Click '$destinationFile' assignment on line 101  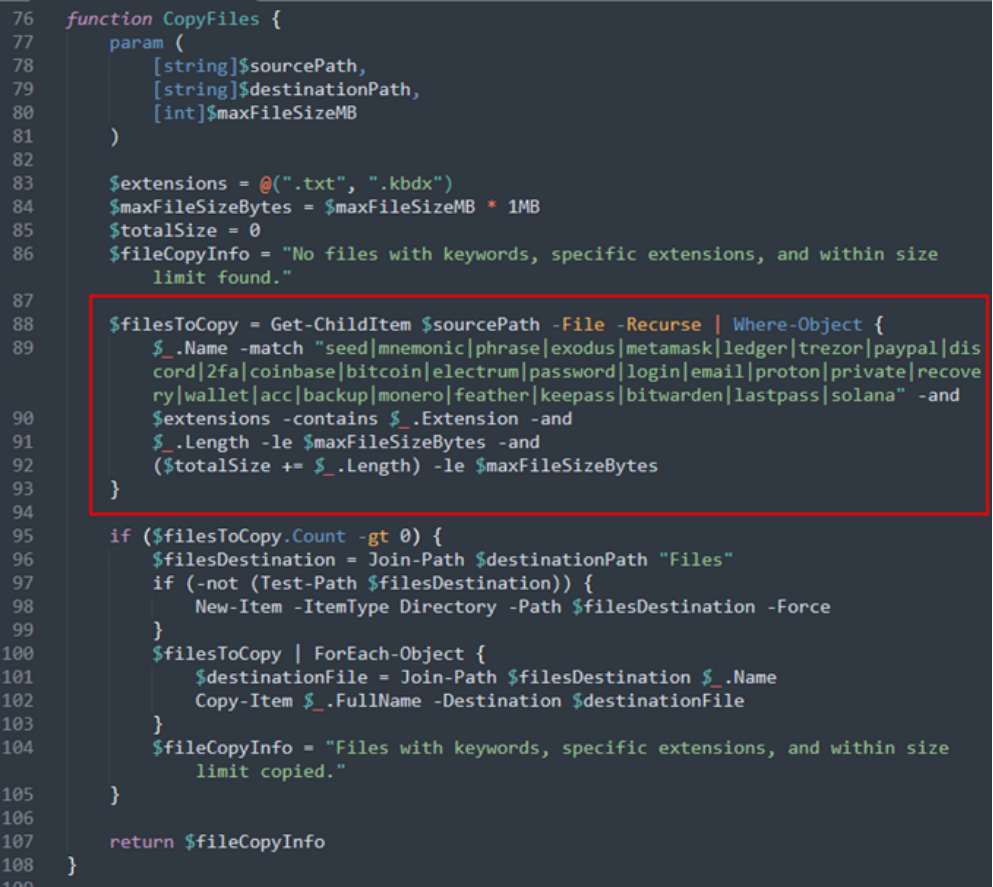pos(281,677)
